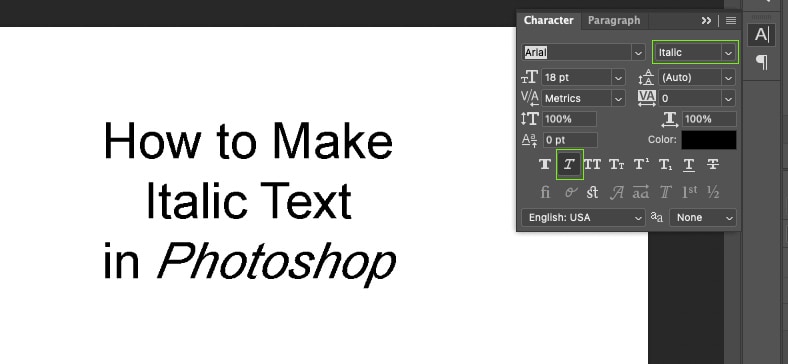Open the leading (Auto) dropdown arrow
This screenshot has height=364, width=788.
(x=729, y=78)
